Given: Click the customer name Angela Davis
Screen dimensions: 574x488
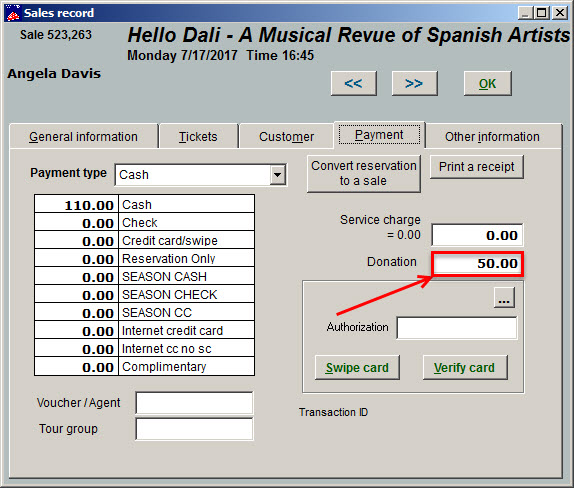Looking at the screenshot, I should coord(54,74).
